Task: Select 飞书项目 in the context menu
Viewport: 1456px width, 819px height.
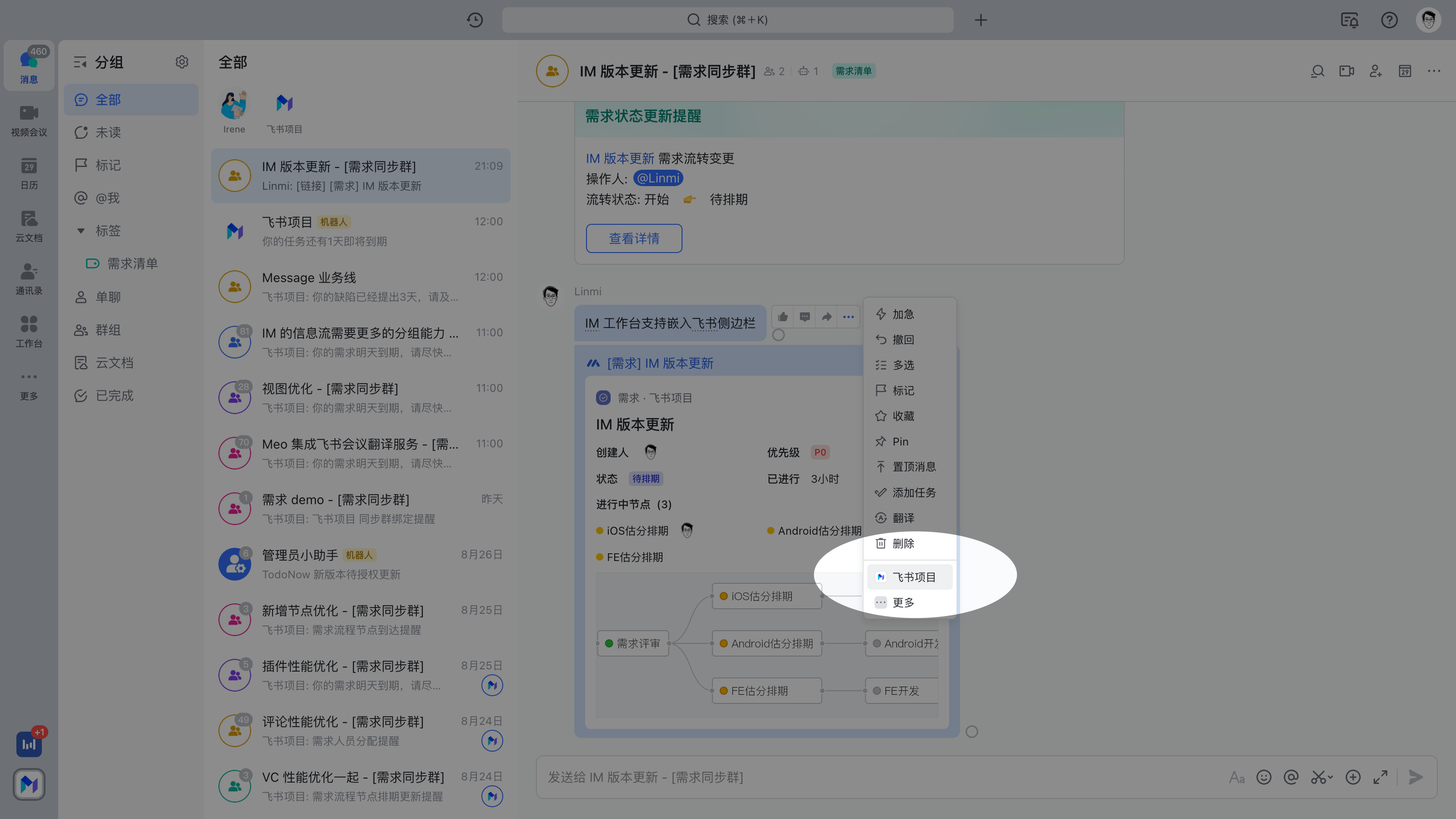Action: pyautogui.click(x=910, y=577)
